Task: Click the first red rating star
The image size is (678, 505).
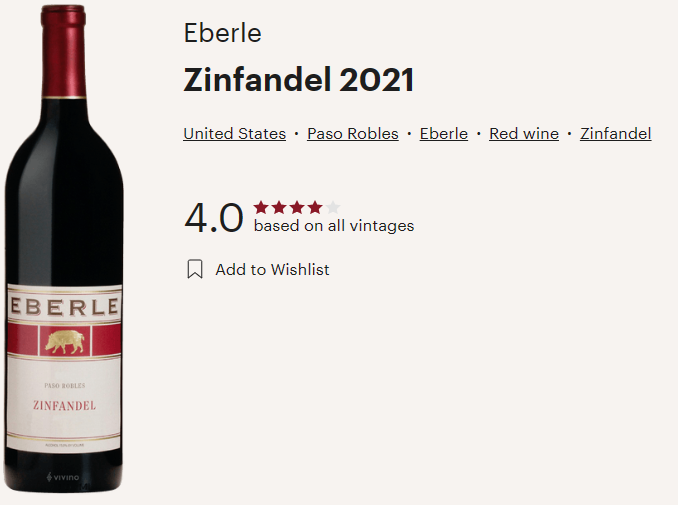Action: pyautogui.click(x=261, y=208)
